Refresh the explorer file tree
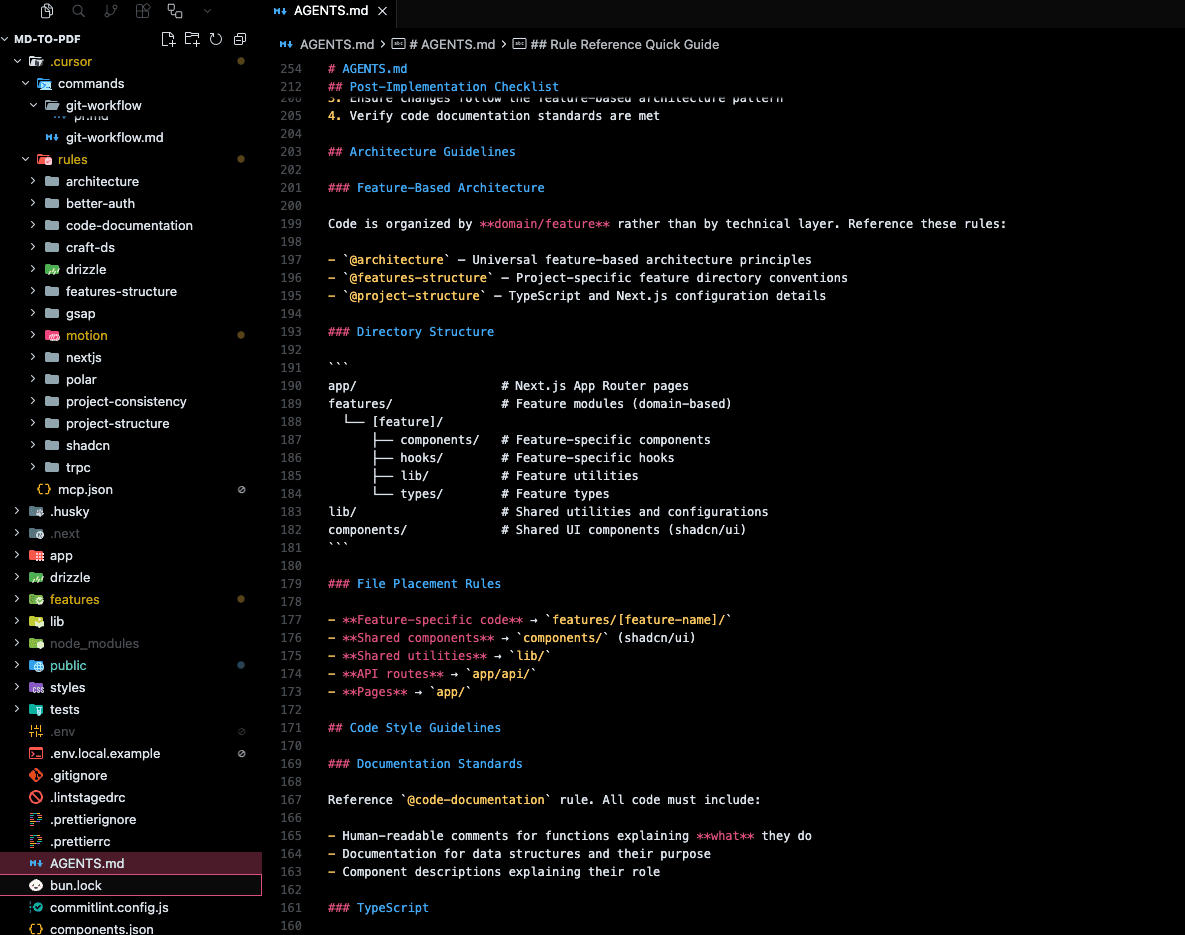The image size is (1185, 935). coord(215,39)
